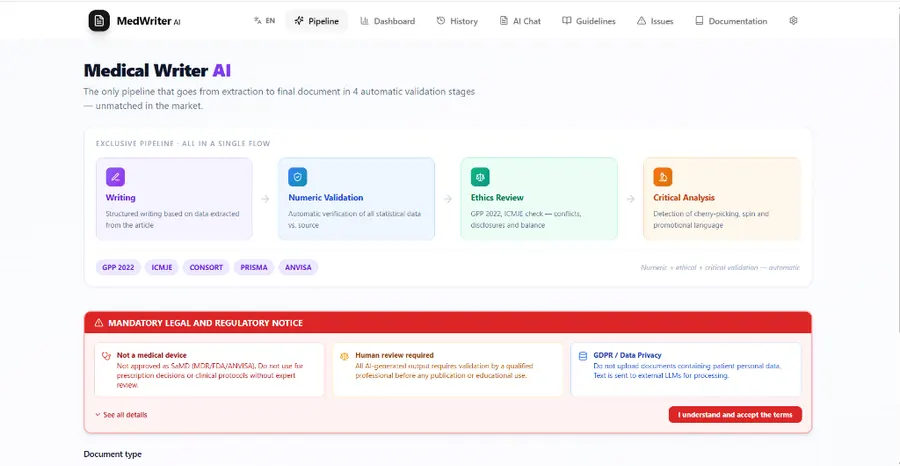
Task: Click the book icon in the Guidelines tab
Action: point(567,21)
